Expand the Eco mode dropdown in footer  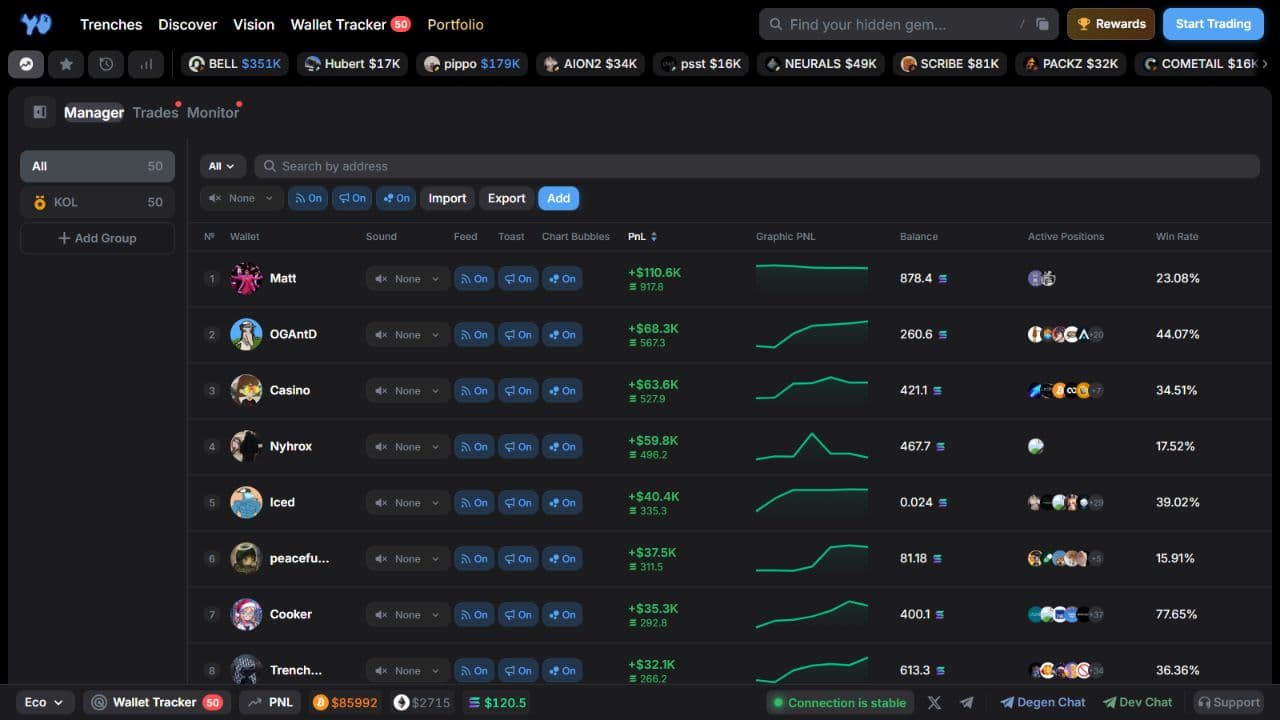(45, 702)
